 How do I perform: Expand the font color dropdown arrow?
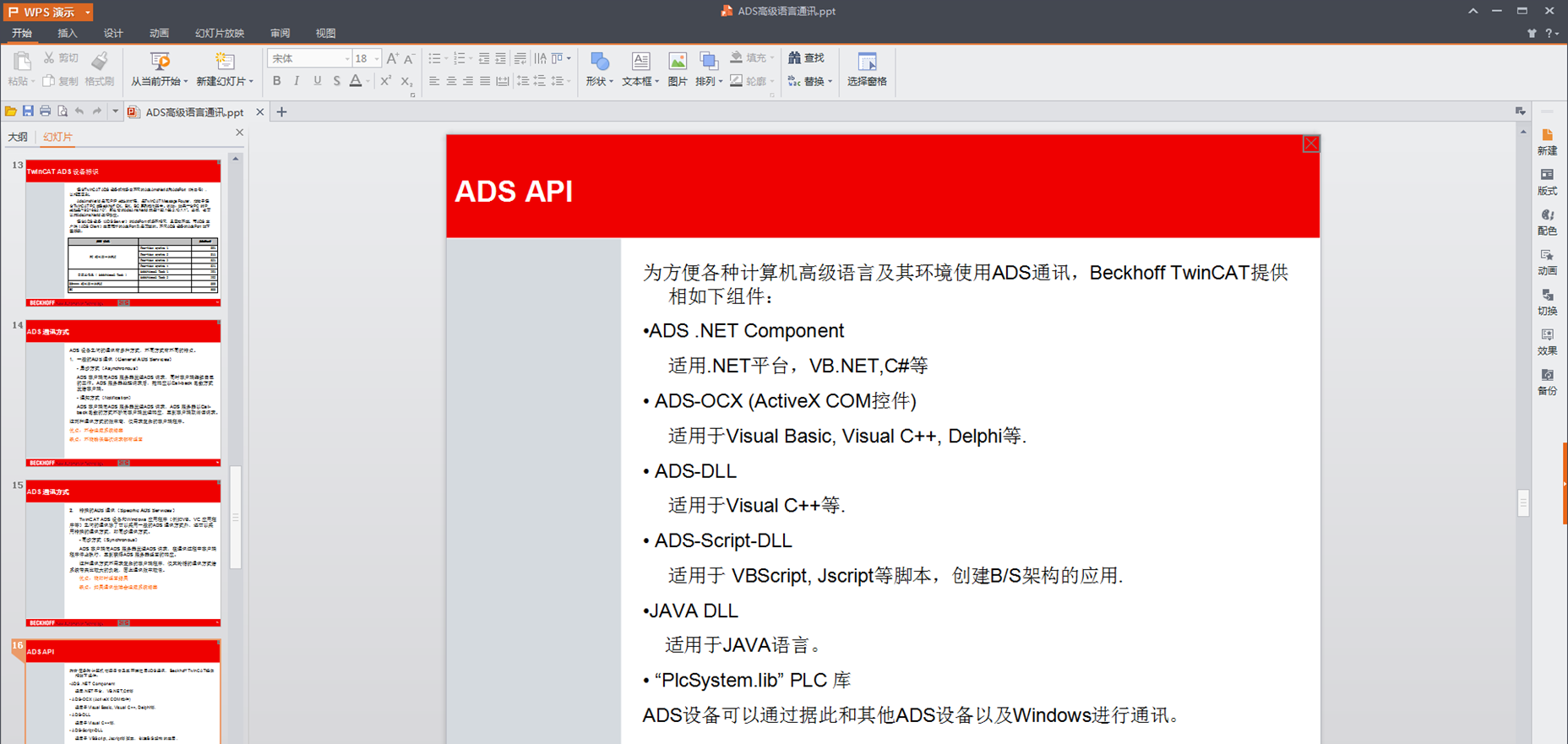[x=367, y=81]
